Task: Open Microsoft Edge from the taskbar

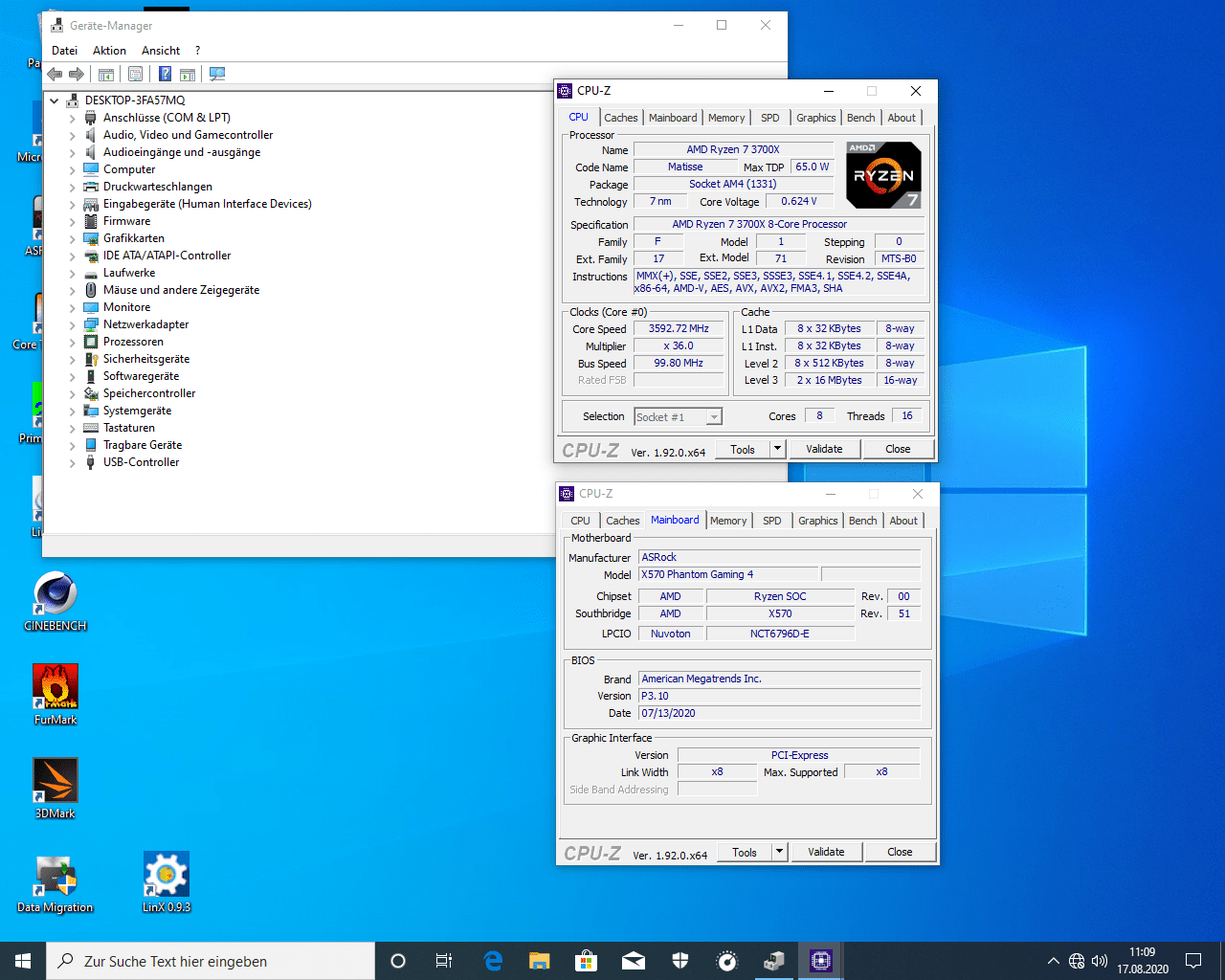Action: (493, 961)
